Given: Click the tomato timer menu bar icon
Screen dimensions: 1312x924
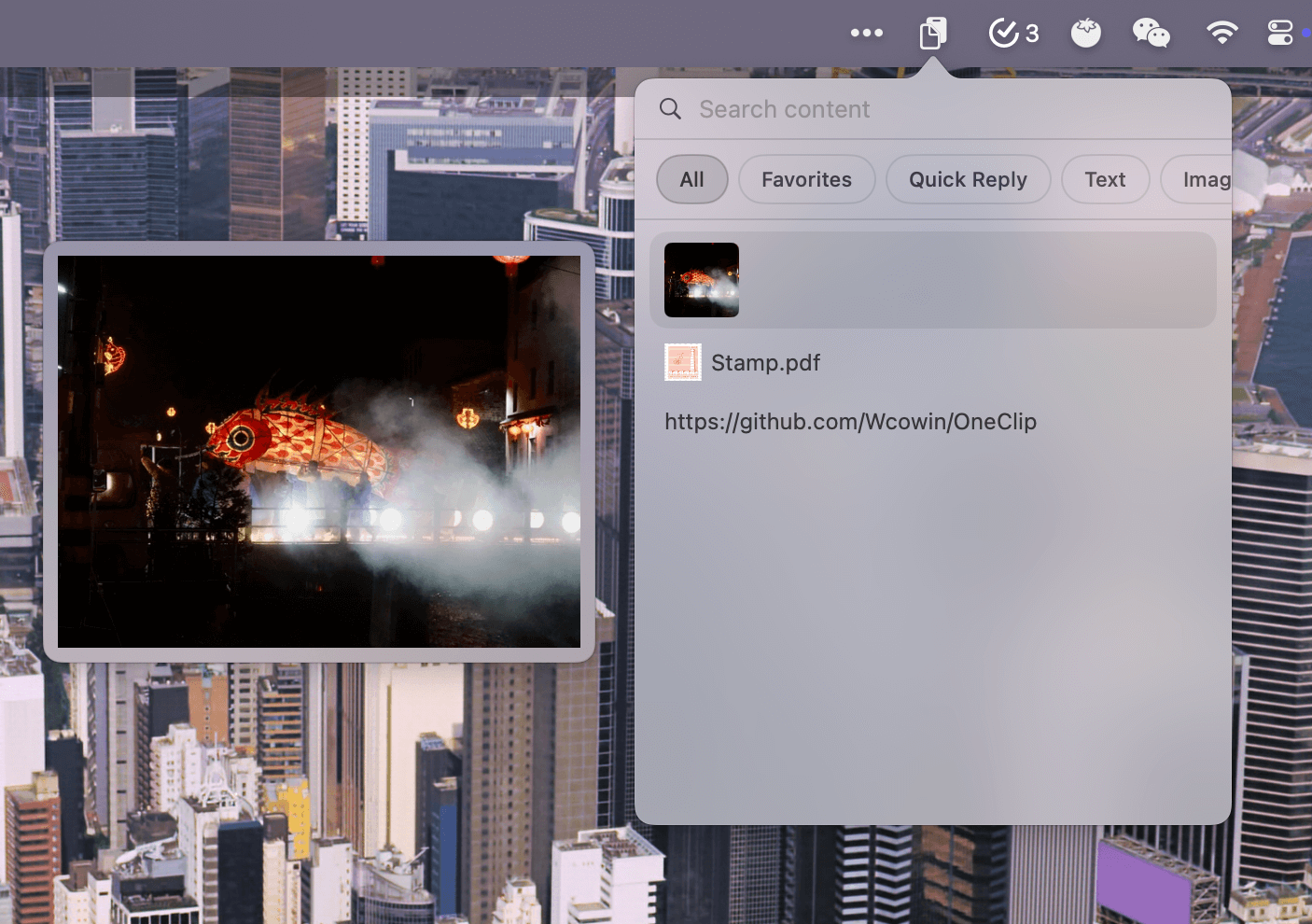Looking at the screenshot, I should [x=1085, y=34].
